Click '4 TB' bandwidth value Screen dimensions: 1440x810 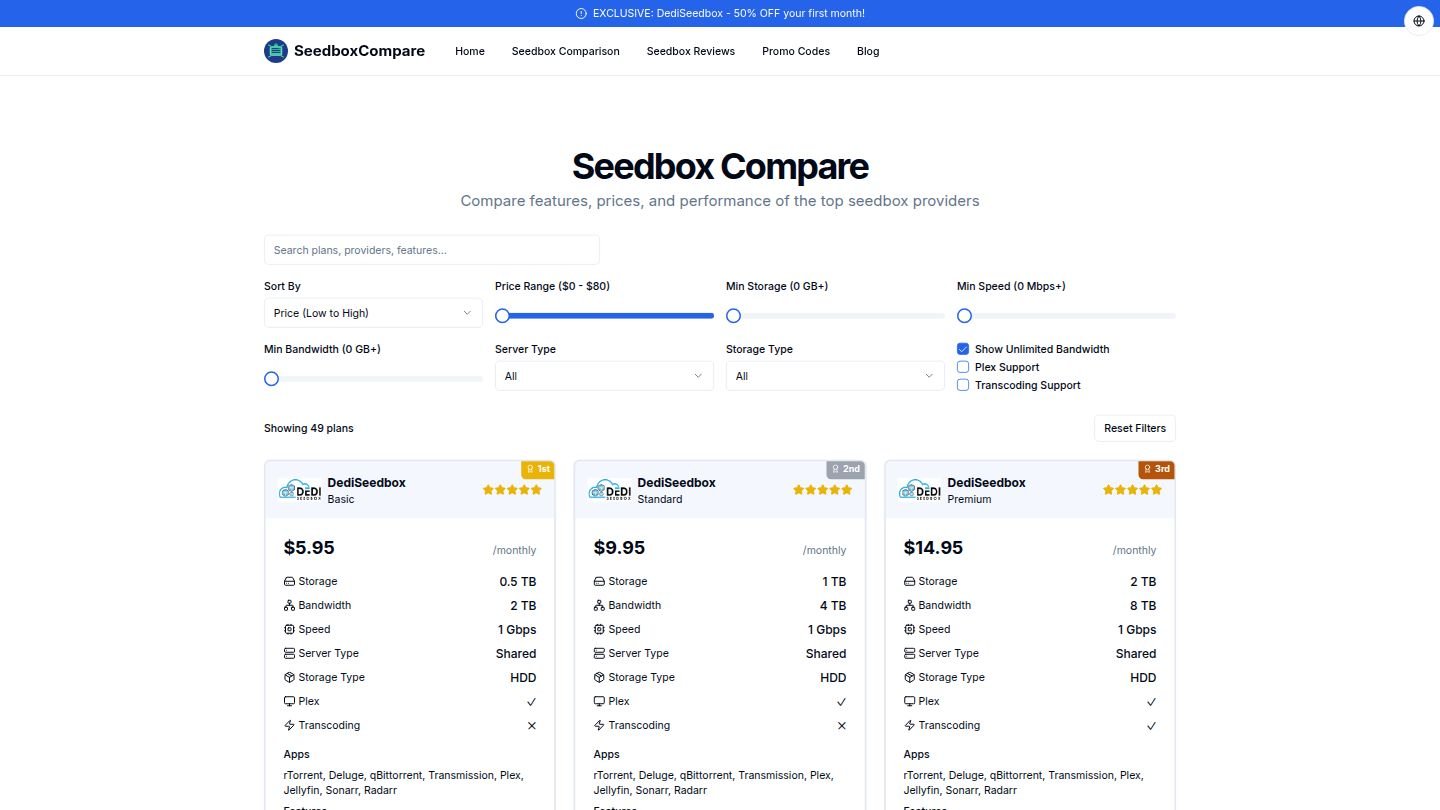(833, 606)
